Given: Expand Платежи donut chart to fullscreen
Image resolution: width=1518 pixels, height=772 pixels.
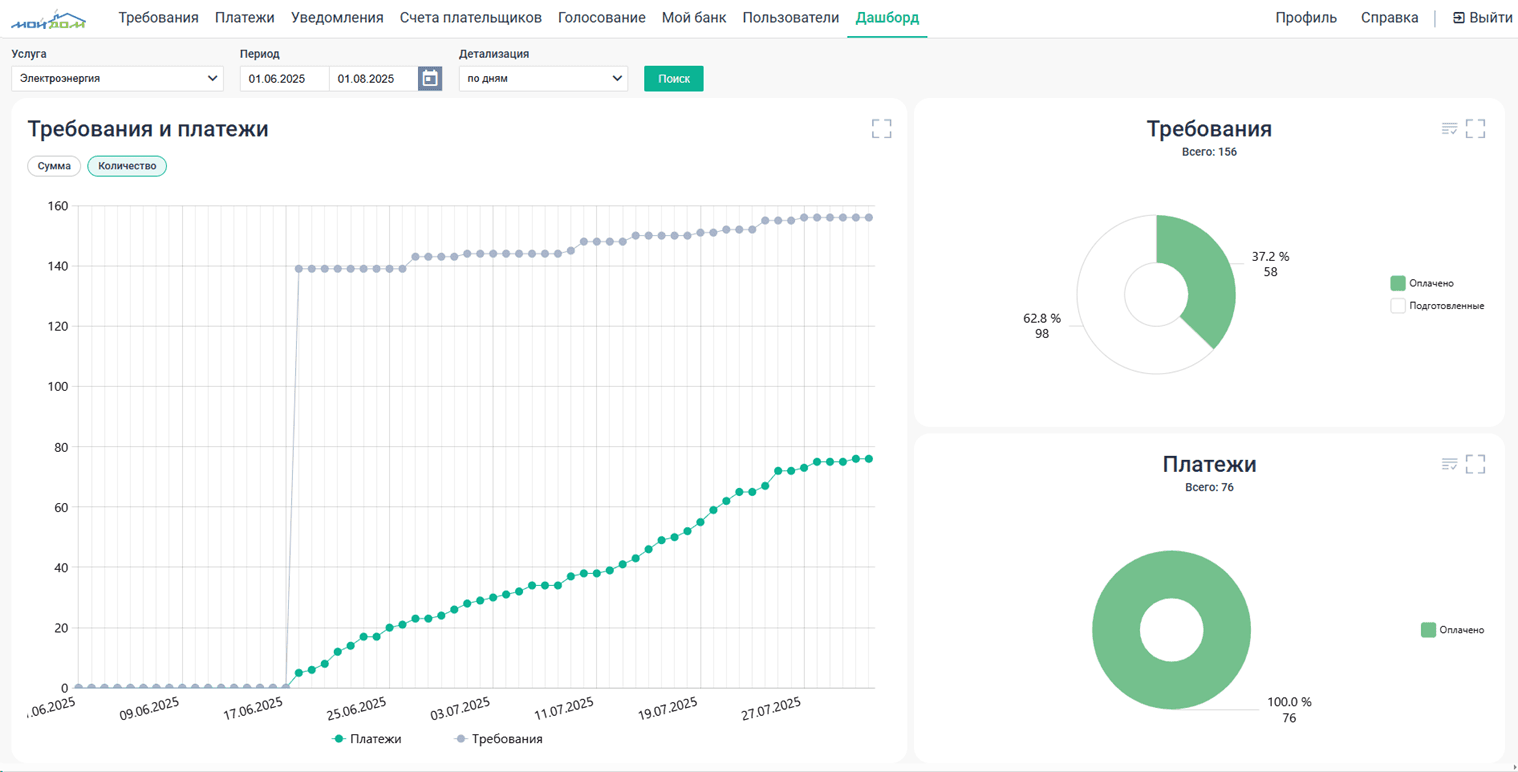Looking at the screenshot, I should [1475, 464].
